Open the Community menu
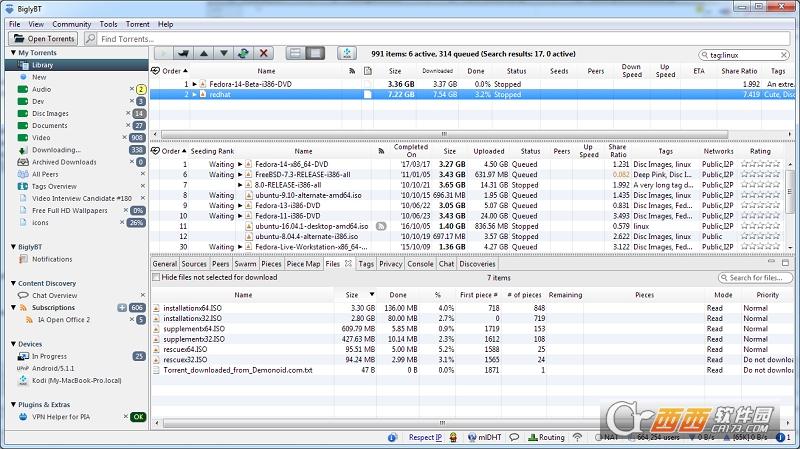The height and width of the screenshot is (449, 800). (x=71, y=24)
